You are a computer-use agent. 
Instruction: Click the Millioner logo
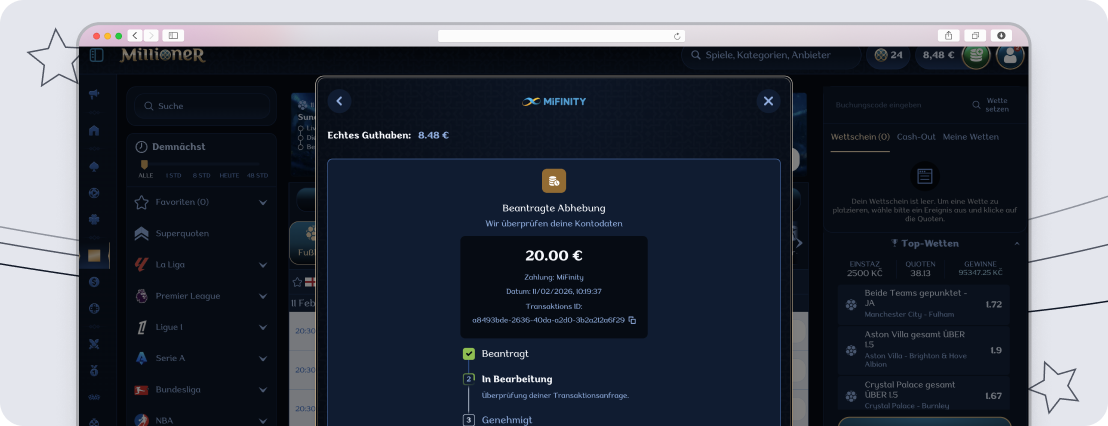(x=163, y=55)
